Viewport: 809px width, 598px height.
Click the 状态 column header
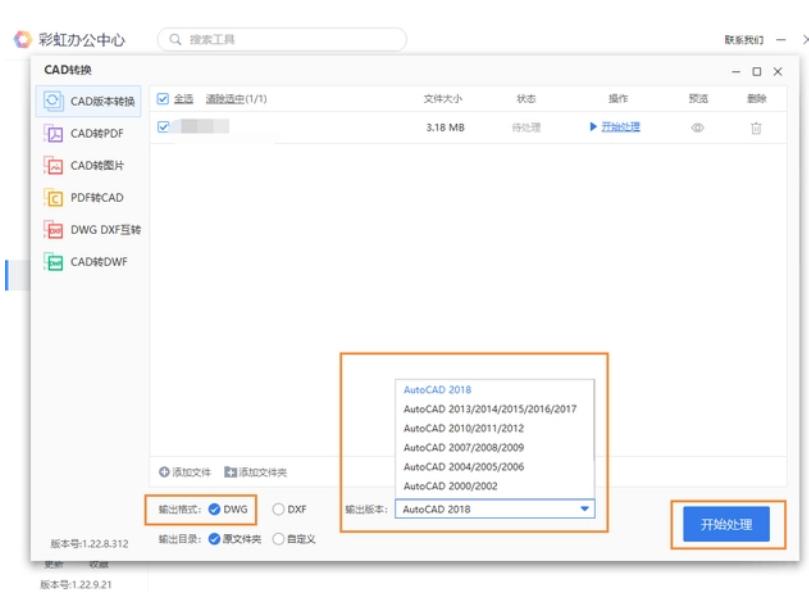[x=526, y=99]
